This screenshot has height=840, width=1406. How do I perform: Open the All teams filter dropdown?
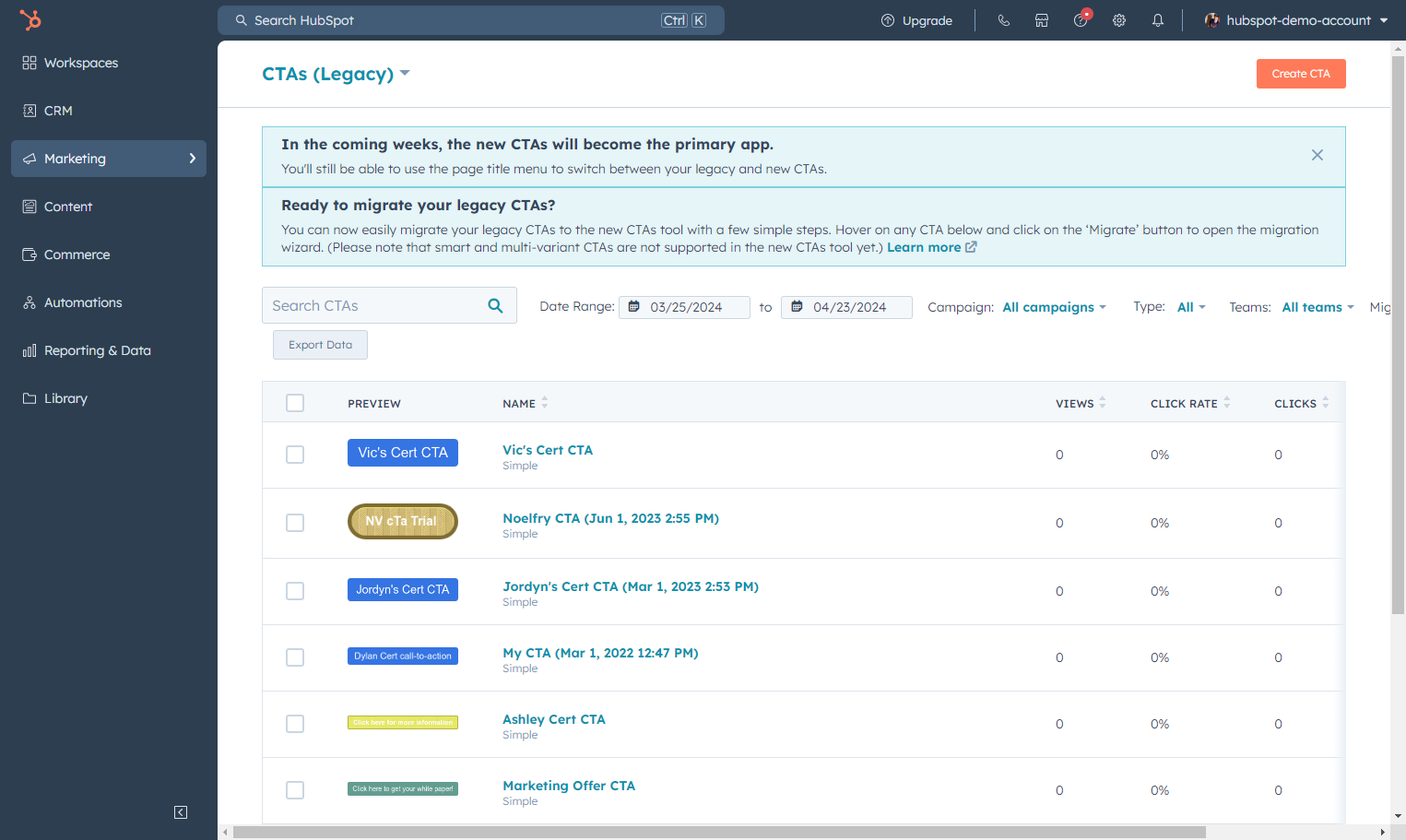(1317, 307)
